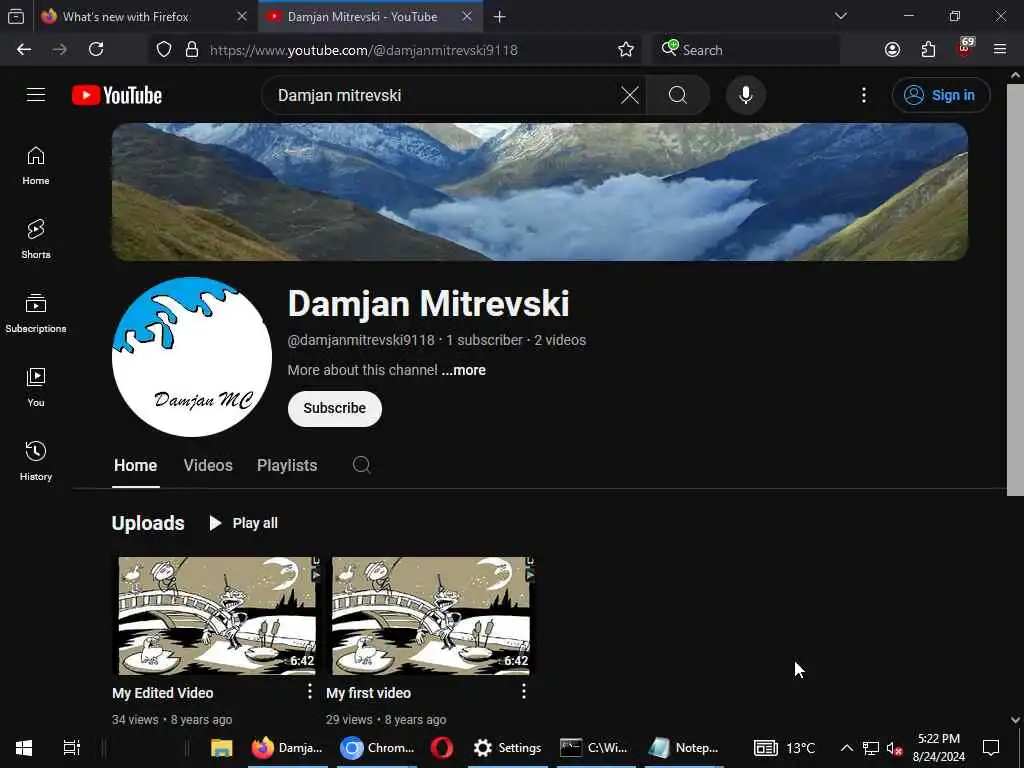Open the You section in sidebar
Viewport: 1024px width, 768px height.
click(x=36, y=387)
